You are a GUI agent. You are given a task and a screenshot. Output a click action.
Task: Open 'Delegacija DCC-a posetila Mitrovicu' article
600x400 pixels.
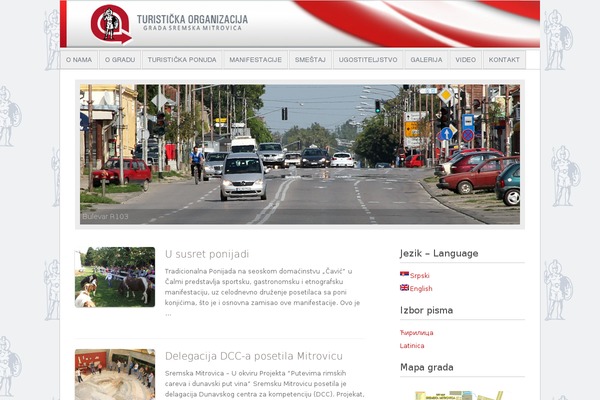pyautogui.click(x=254, y=356)
